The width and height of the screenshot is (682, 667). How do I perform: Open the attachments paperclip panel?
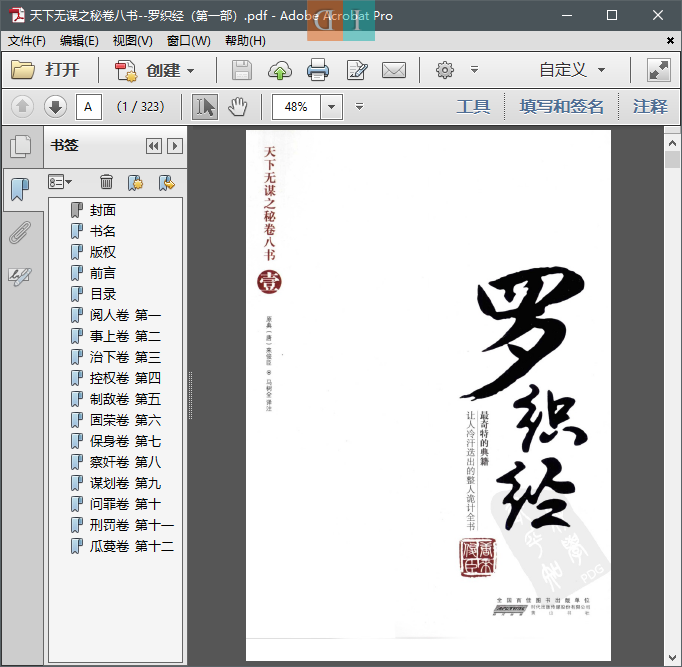click(20, 232)
